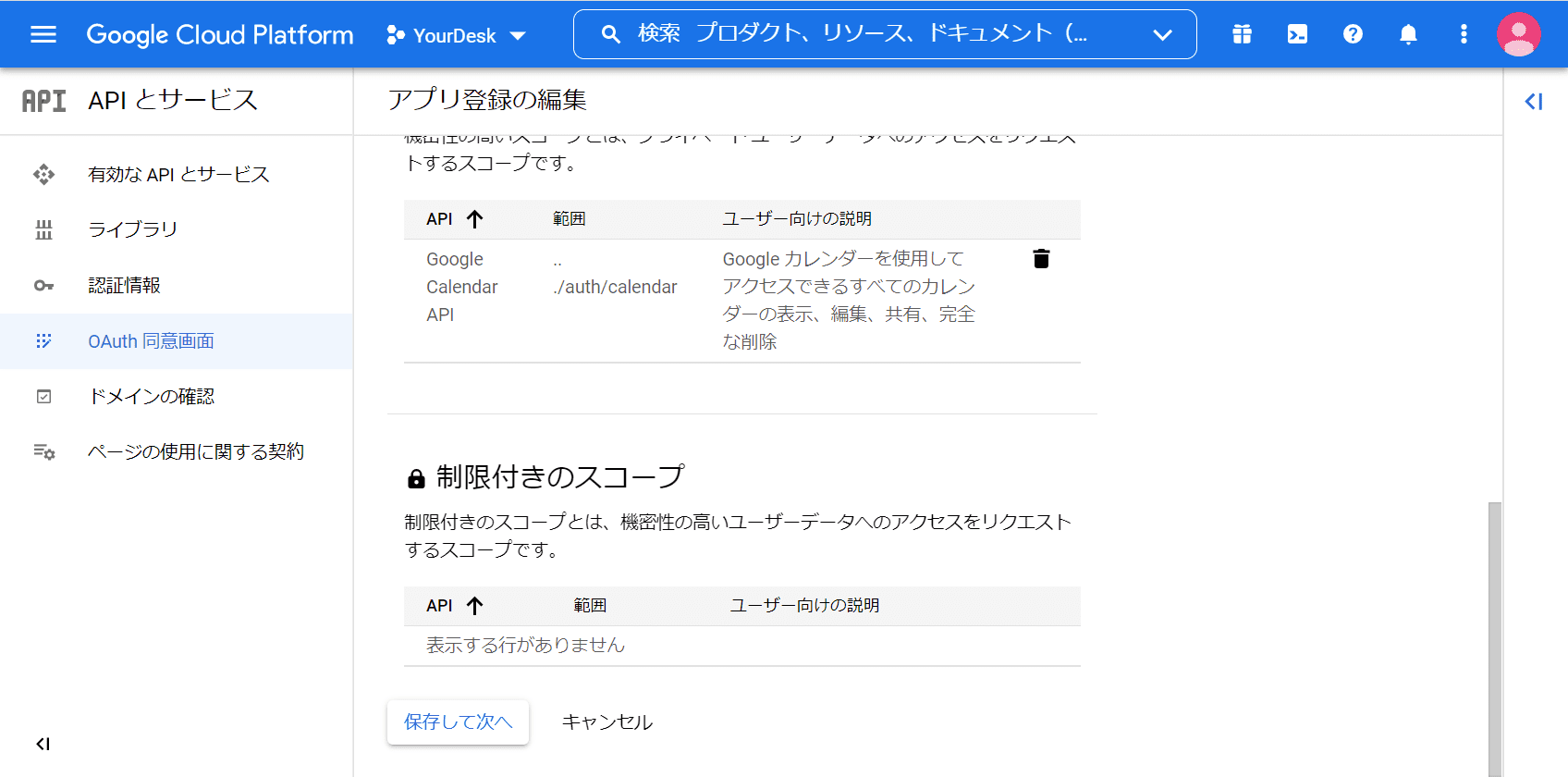Viewport: 1568px width, 777px height.
Task: Open the help question mark icon
Action: point(1353,34)
